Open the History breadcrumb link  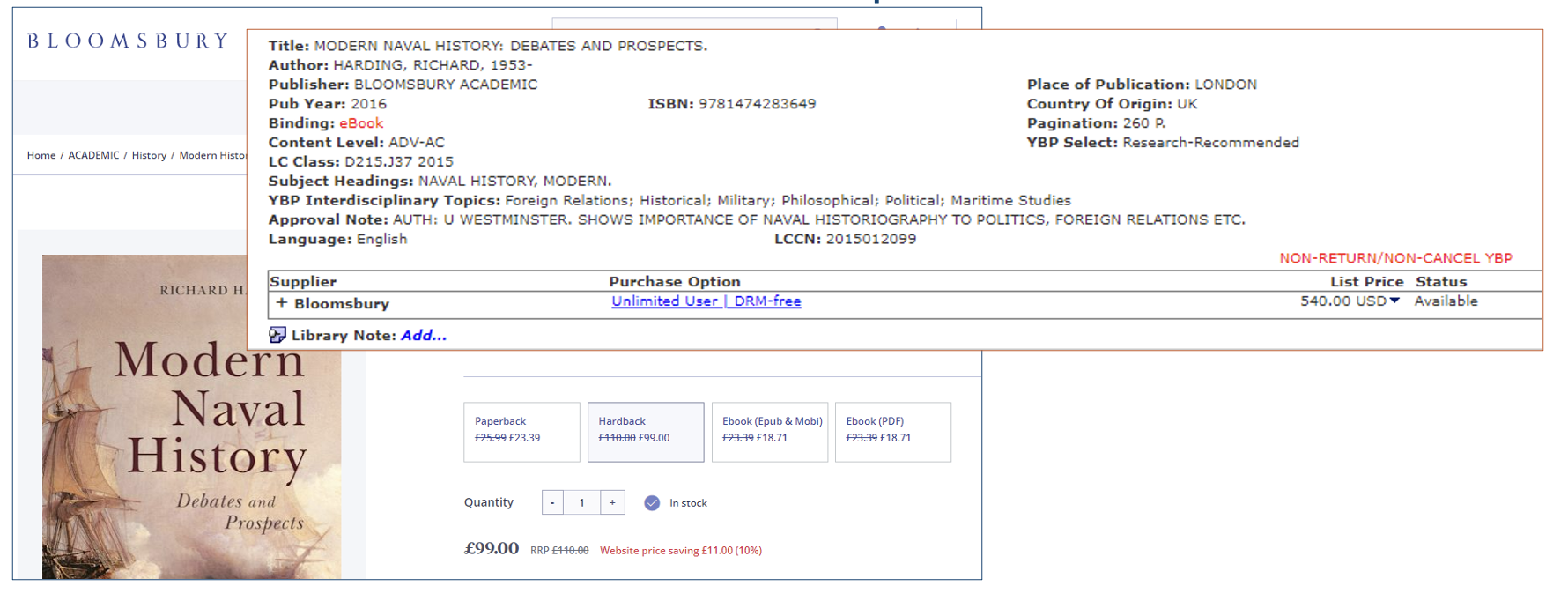pyautogui.click(x=149, y=155)
